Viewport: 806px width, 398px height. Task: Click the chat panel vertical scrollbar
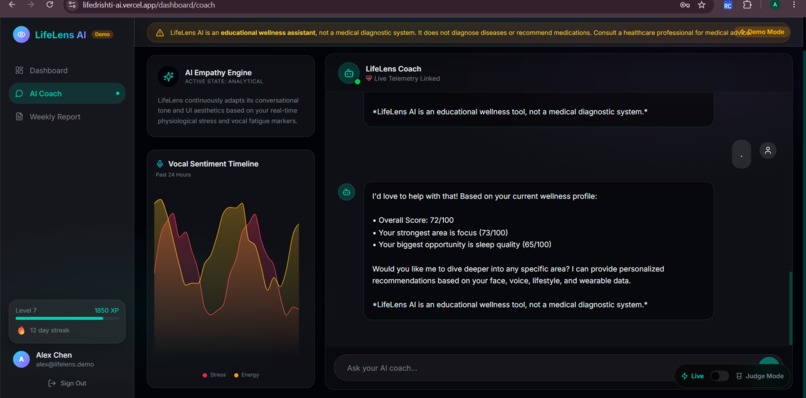[791, 309]
